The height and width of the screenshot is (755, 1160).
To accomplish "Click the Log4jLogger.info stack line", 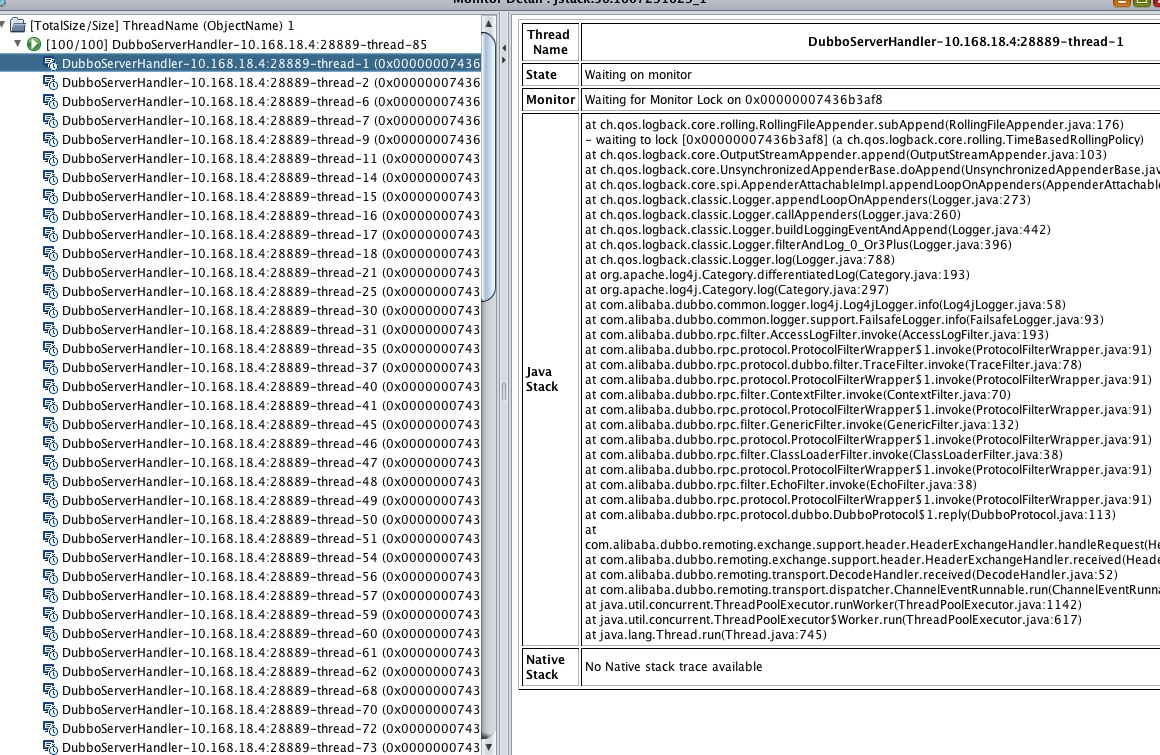I will (x=825, y=305).
